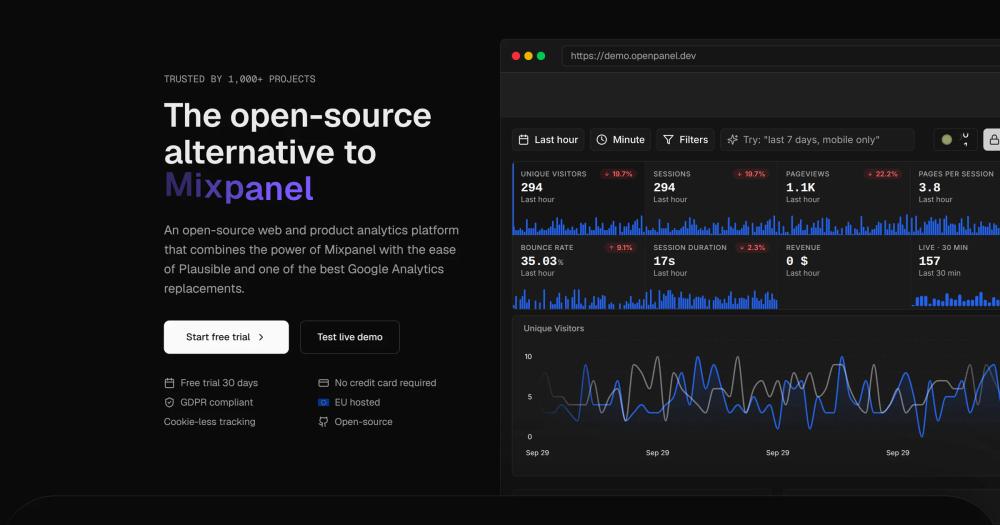The height and width of the screenshot is (525, 1000).
Task: Click the Start free trial button
Action: point(226,337)
